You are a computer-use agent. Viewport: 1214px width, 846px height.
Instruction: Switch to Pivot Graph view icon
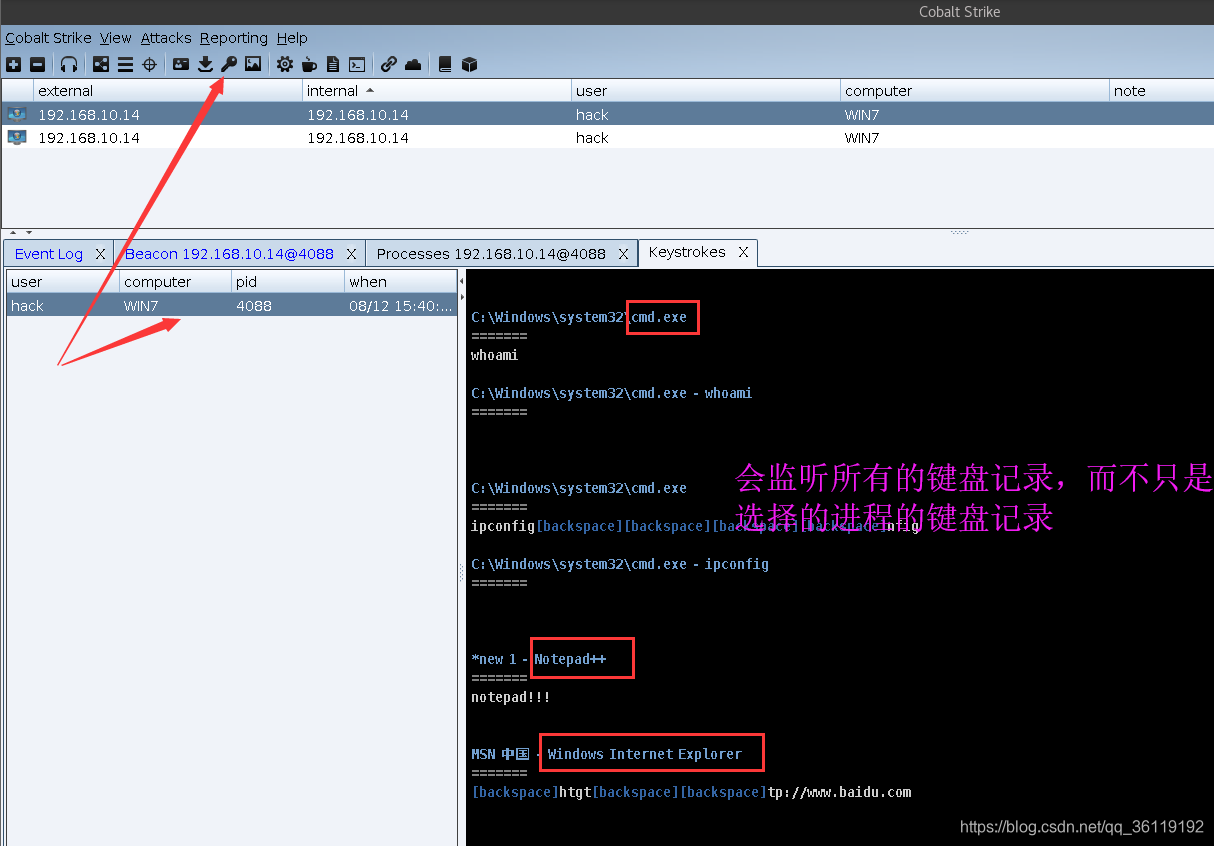point(101,64)
